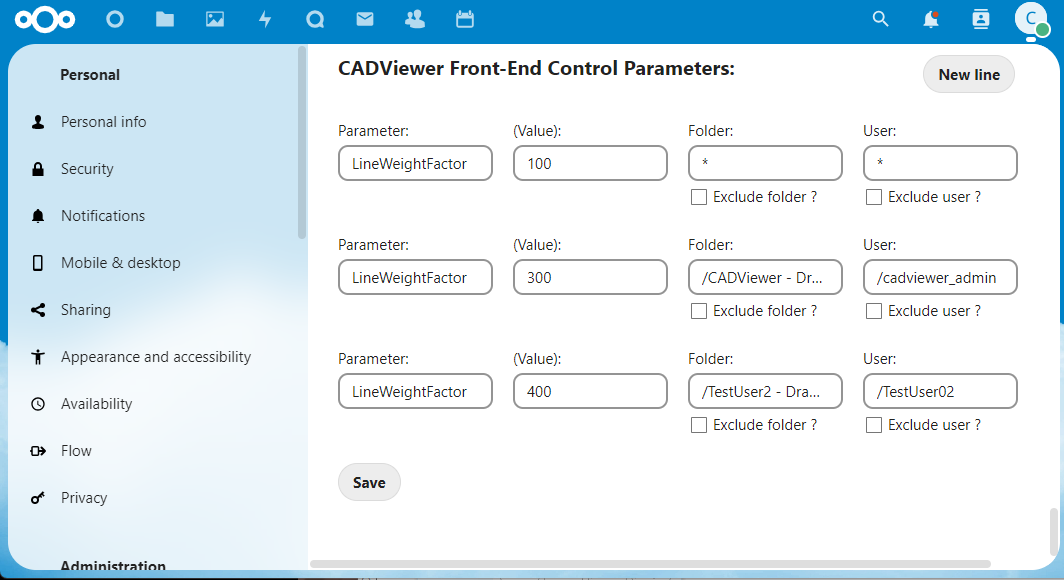Click the search magnifier icon
This screenshot has width=1064, height=580.
[880, 19]
